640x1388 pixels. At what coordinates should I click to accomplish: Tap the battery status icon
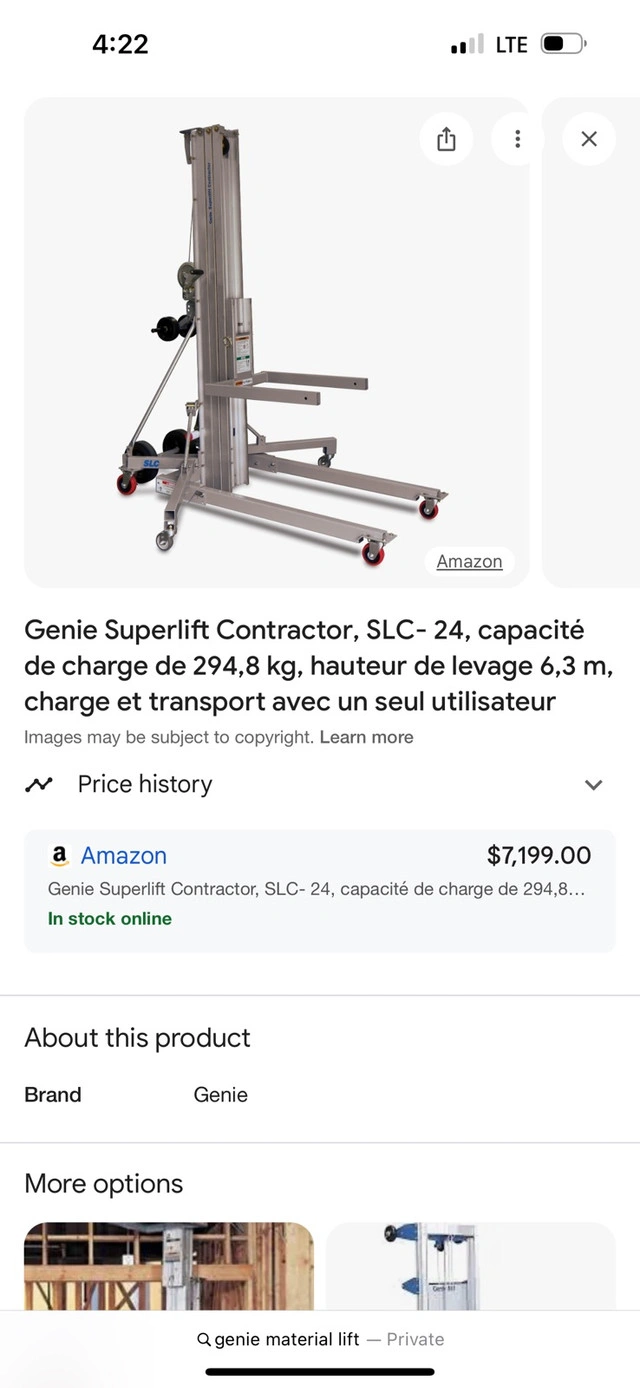(x=563, y=44)
